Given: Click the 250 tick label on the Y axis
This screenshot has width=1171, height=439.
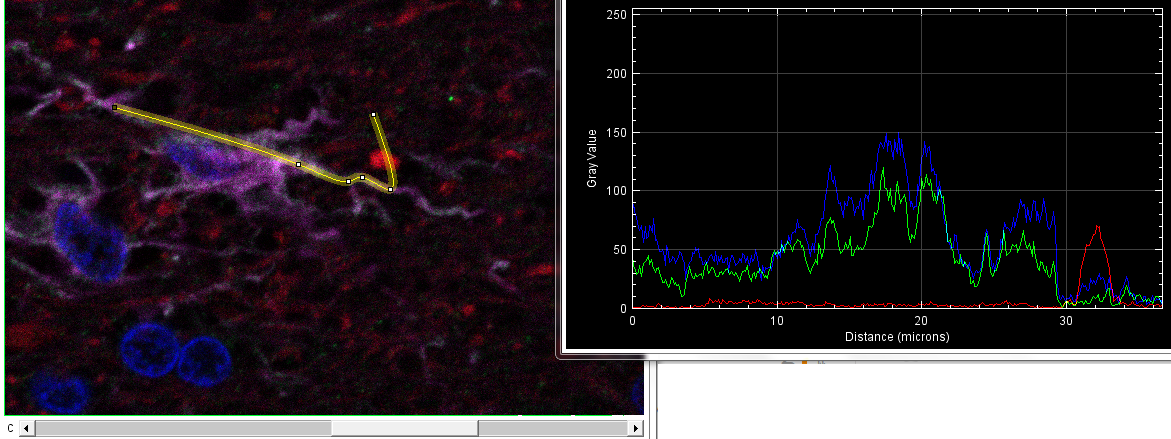Looking at the screenshot, I should coord(615,15).
